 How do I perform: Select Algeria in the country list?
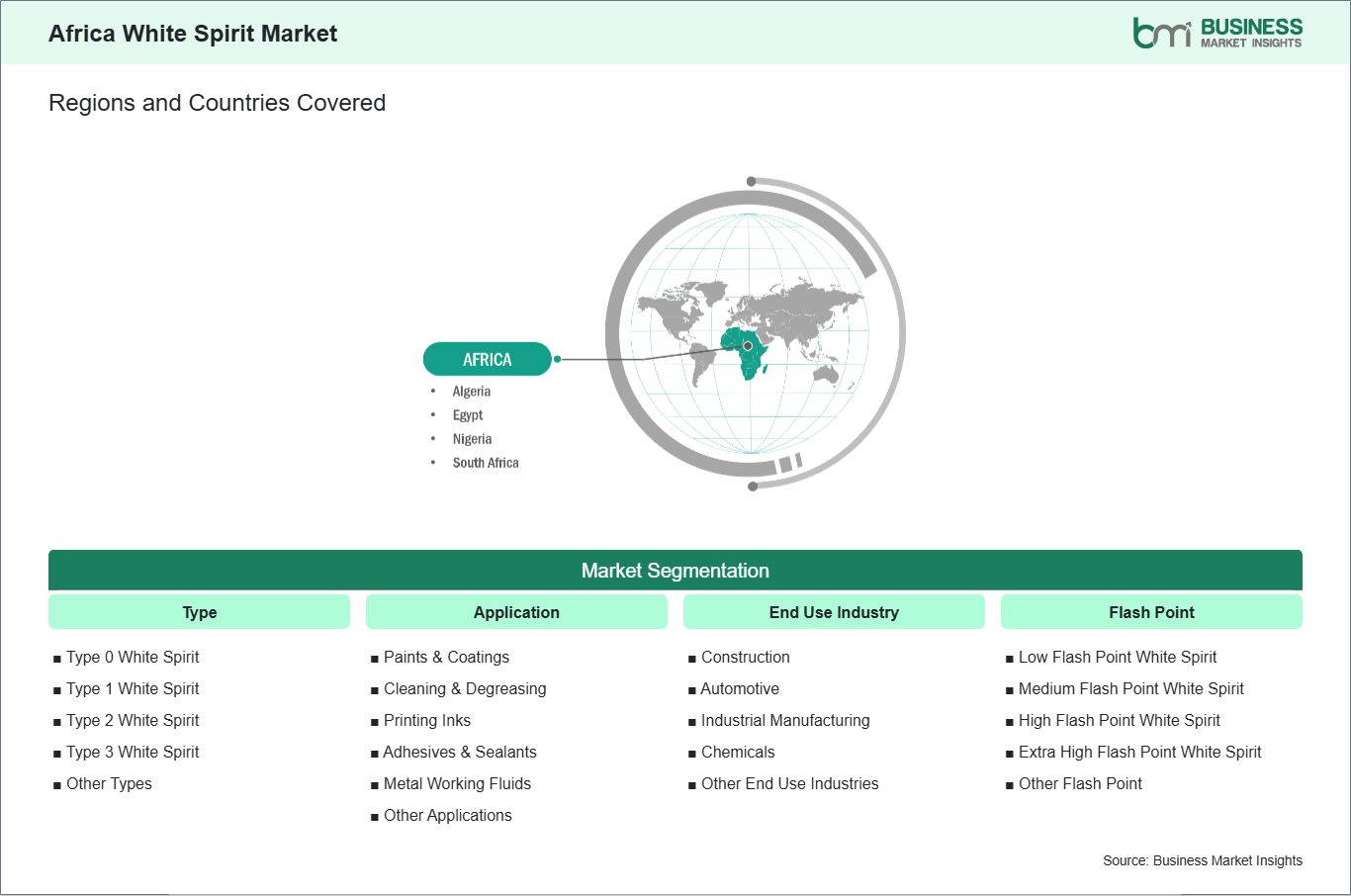click(x=472, y=392)
